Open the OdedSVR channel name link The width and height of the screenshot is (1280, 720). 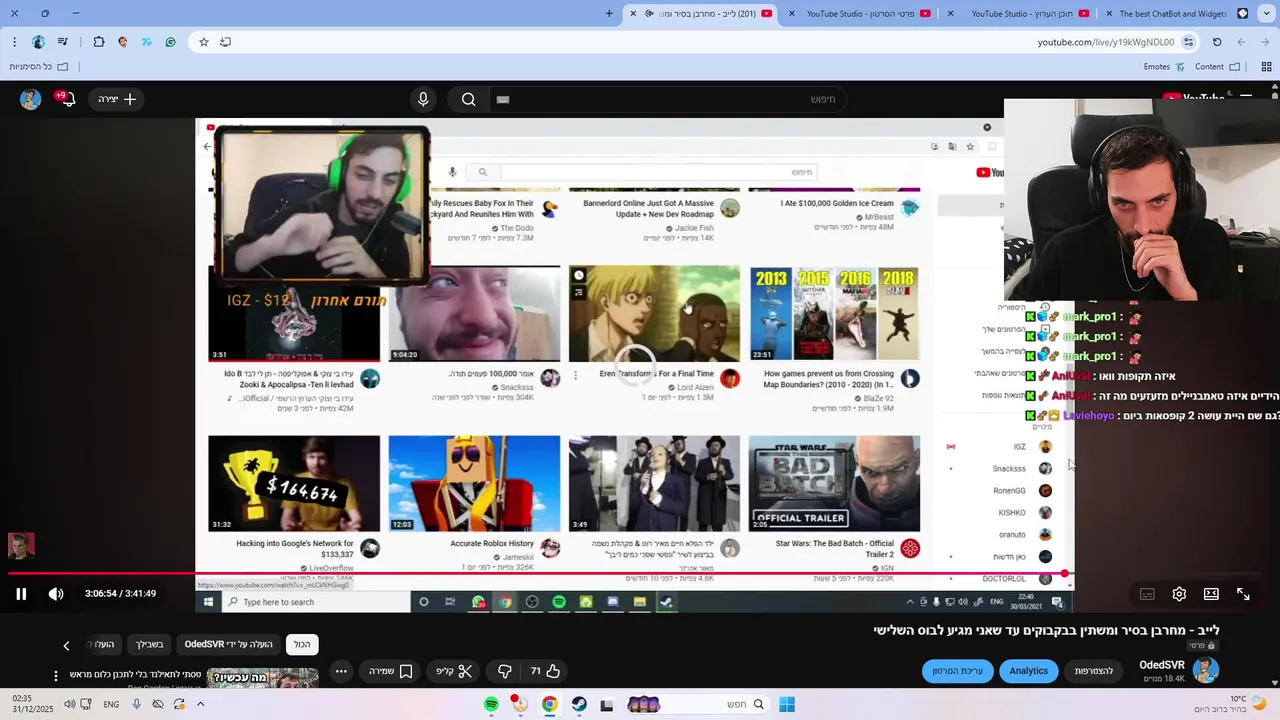(1161, 665)
